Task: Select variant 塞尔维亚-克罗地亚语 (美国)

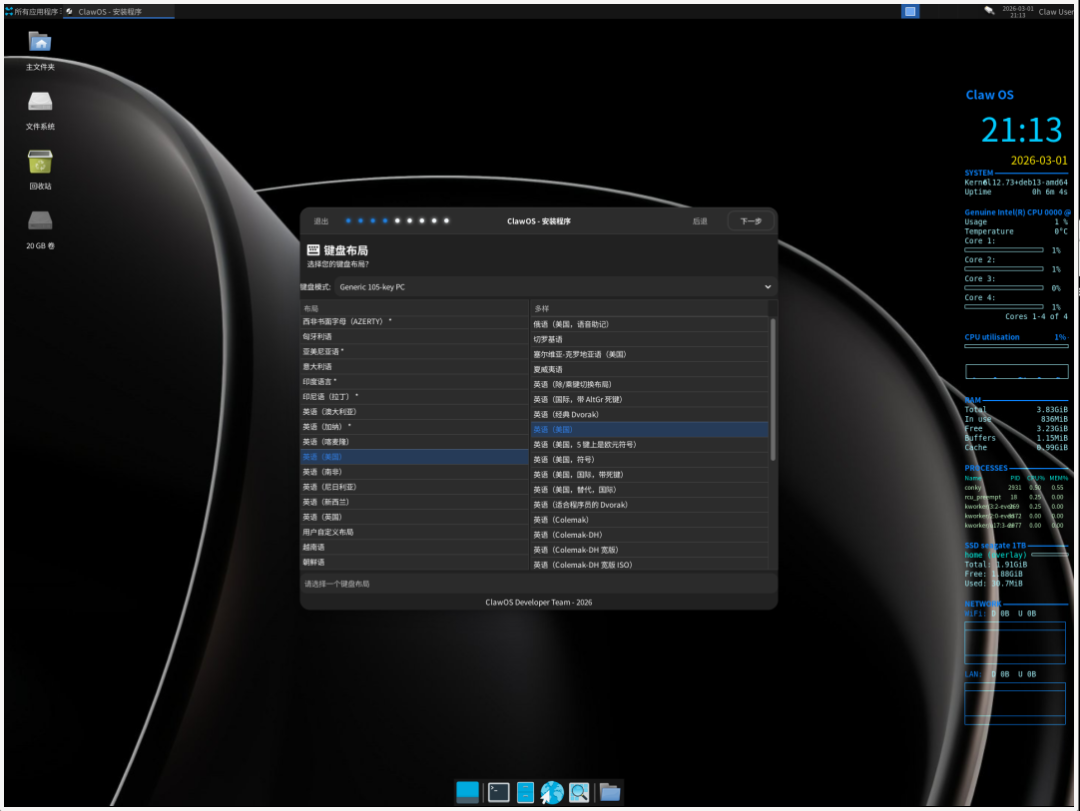Action: 650,354
